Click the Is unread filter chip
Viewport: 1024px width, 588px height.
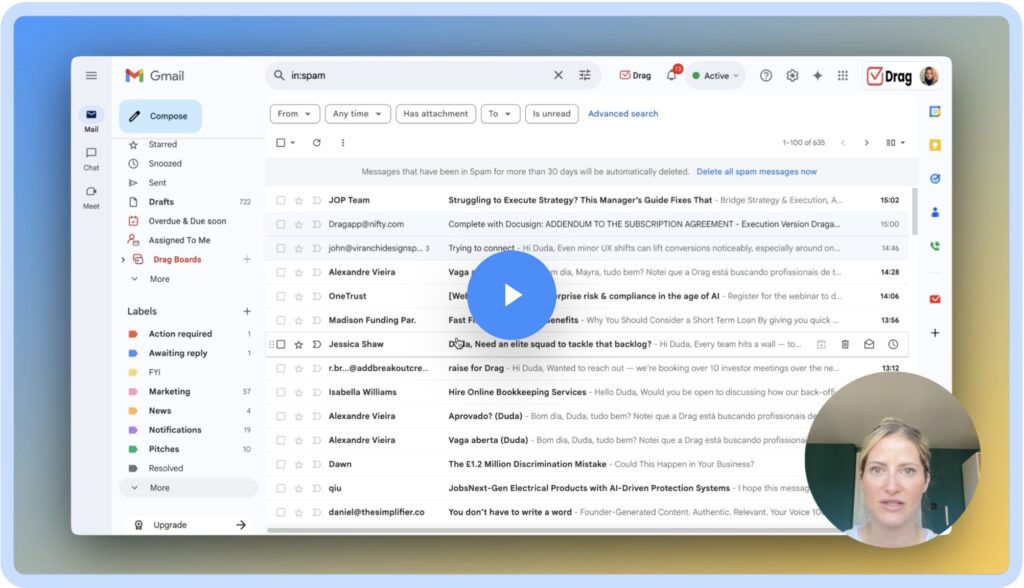pyautogui.click(x=551, y=114)
